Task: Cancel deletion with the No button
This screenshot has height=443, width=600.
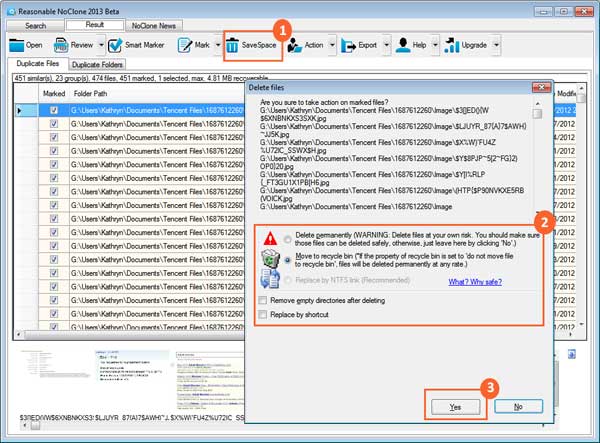Action: pos(518,407)
